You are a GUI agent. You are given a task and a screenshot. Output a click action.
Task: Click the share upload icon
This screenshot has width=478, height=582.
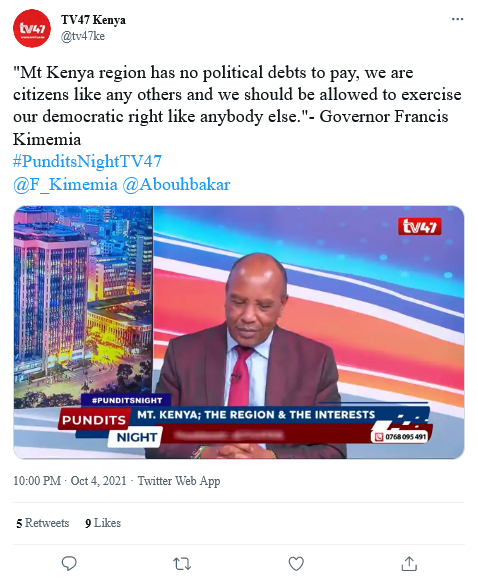(409, 563)
